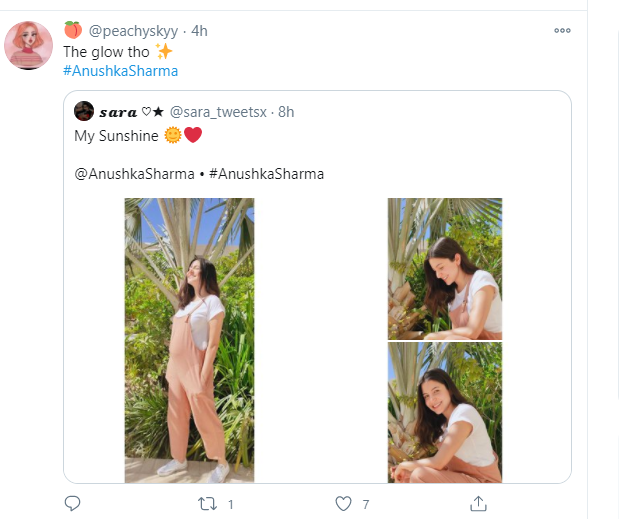Screen dimensions: 619x519
Task: Click the retweet count of 1
Action: (232, 504)
